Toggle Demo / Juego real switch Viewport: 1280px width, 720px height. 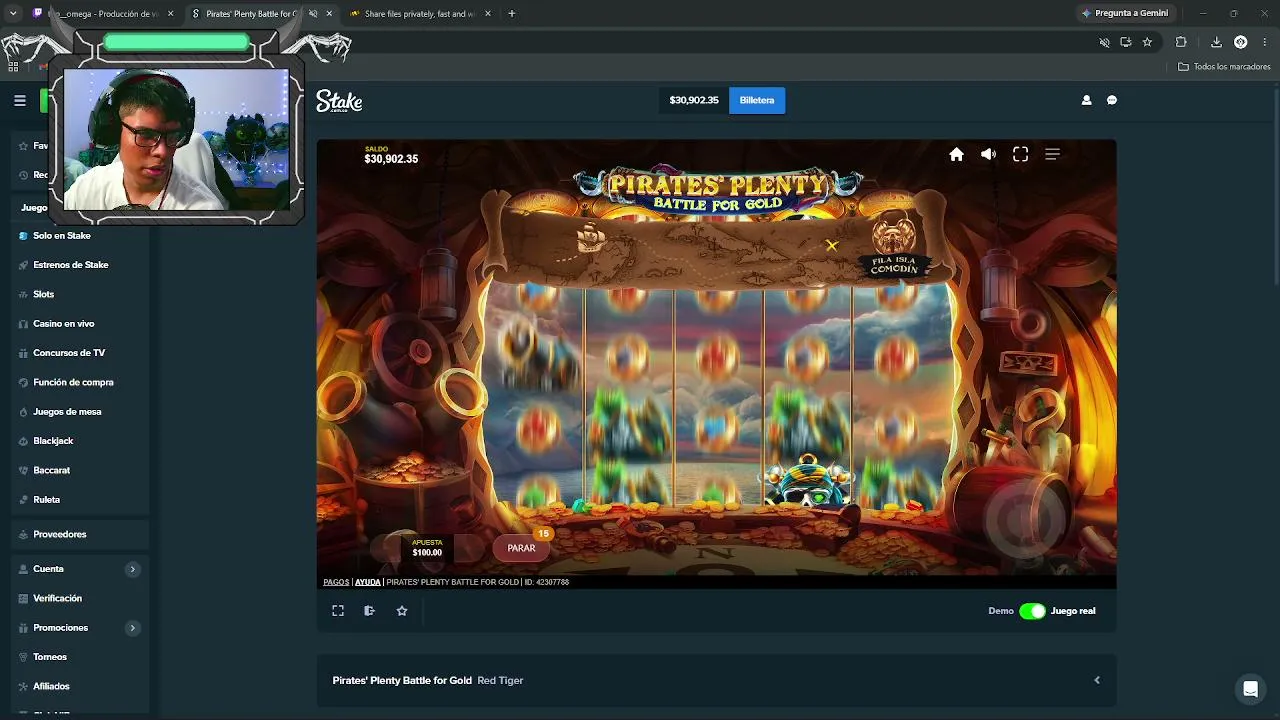pyautogui.click(x=1032, y=611)
